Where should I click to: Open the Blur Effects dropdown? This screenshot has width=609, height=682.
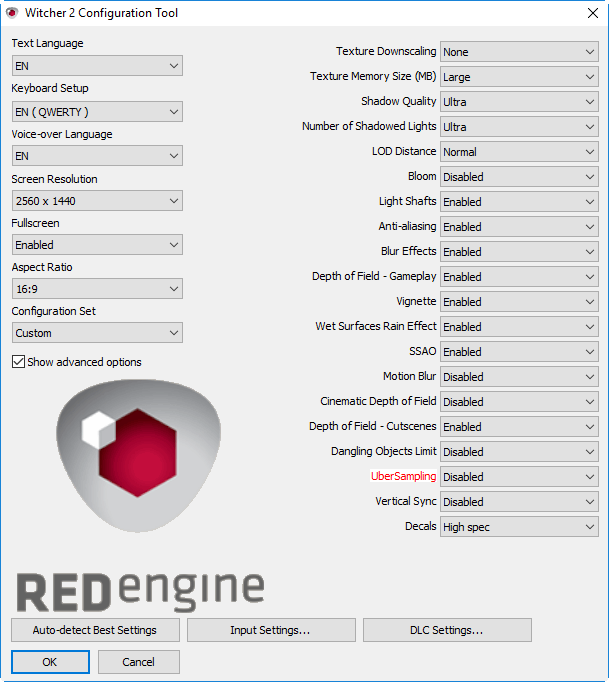tap(519, 252)
